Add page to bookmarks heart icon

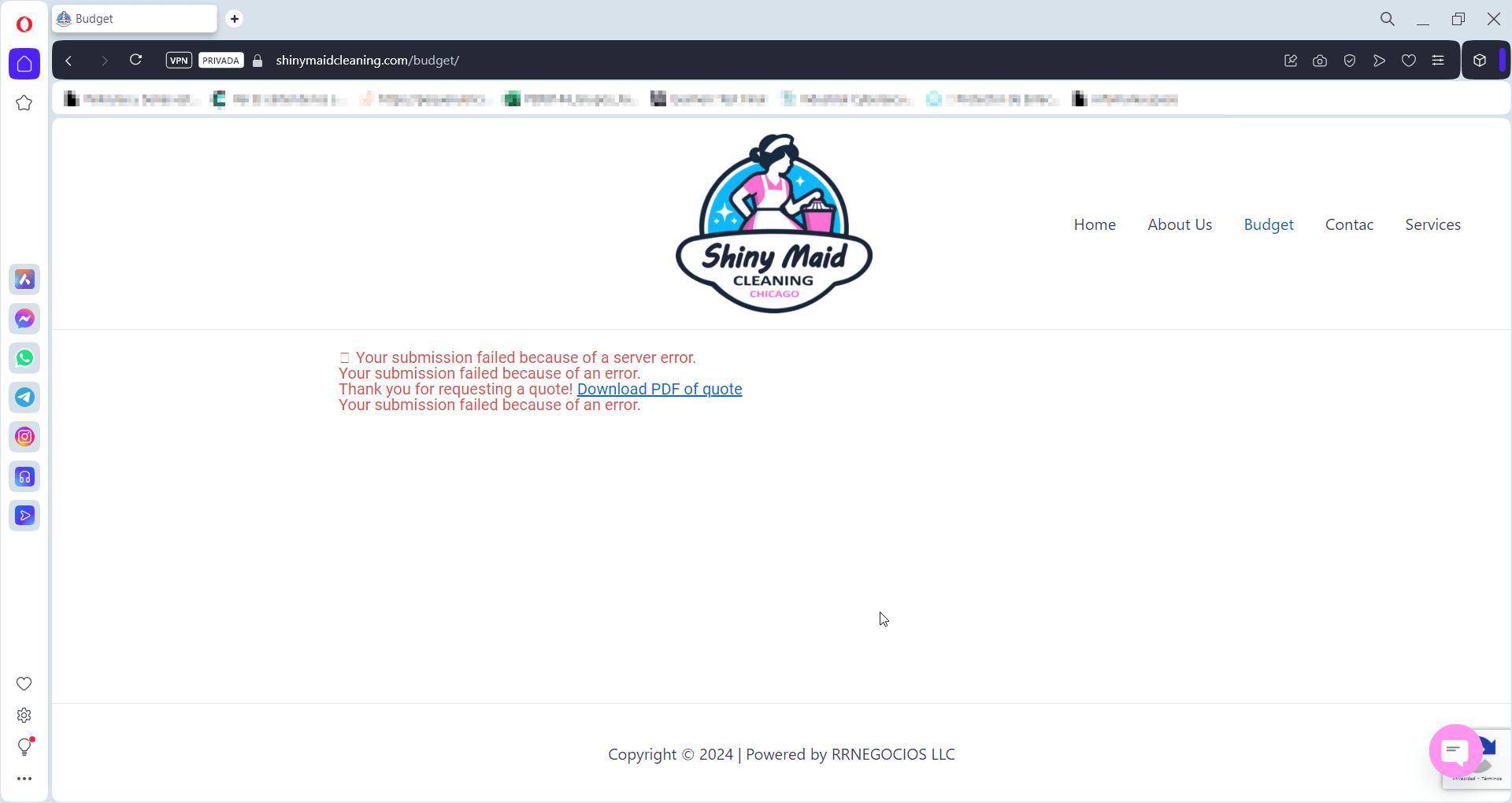coord(1409,61)
